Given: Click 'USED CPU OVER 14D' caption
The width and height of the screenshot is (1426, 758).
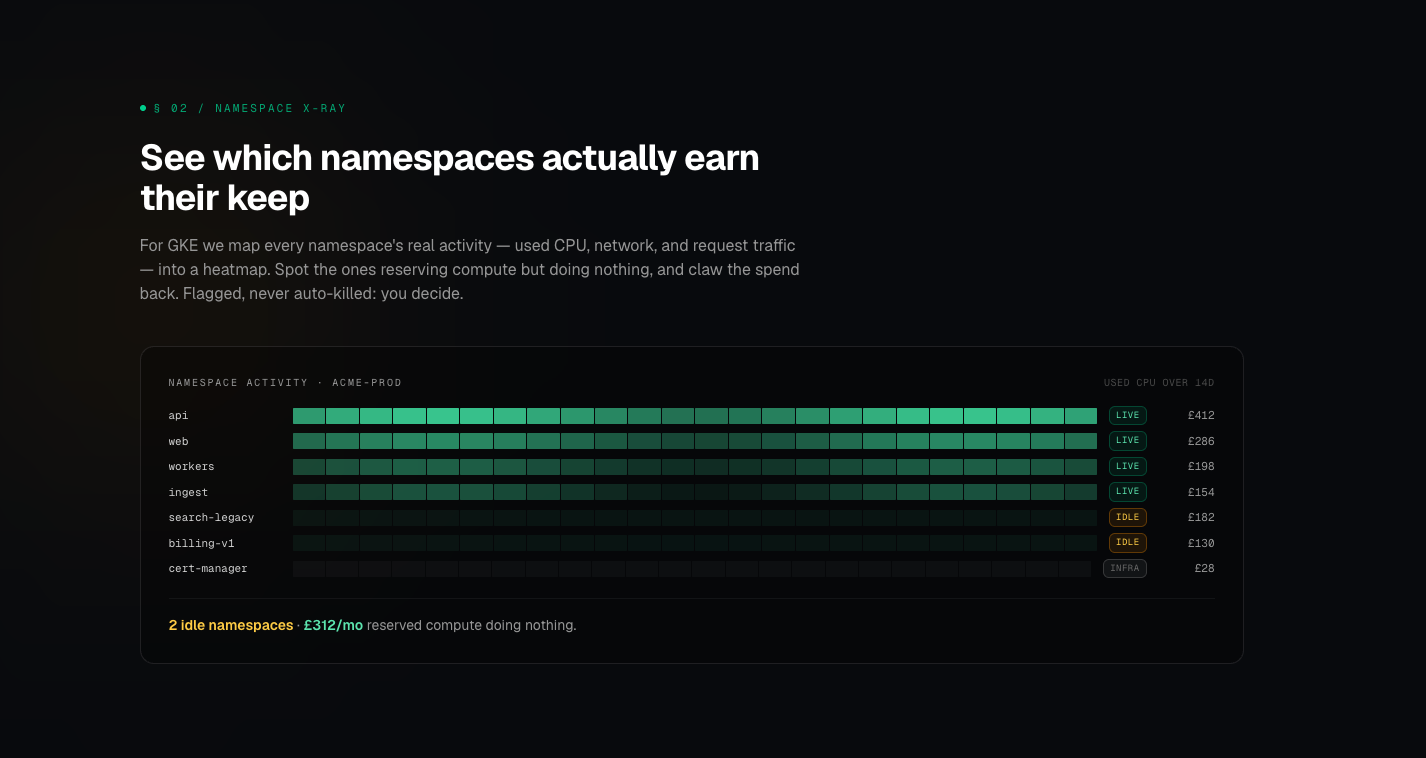Looking at the screenshot, I should click(x=1159, y=383).
